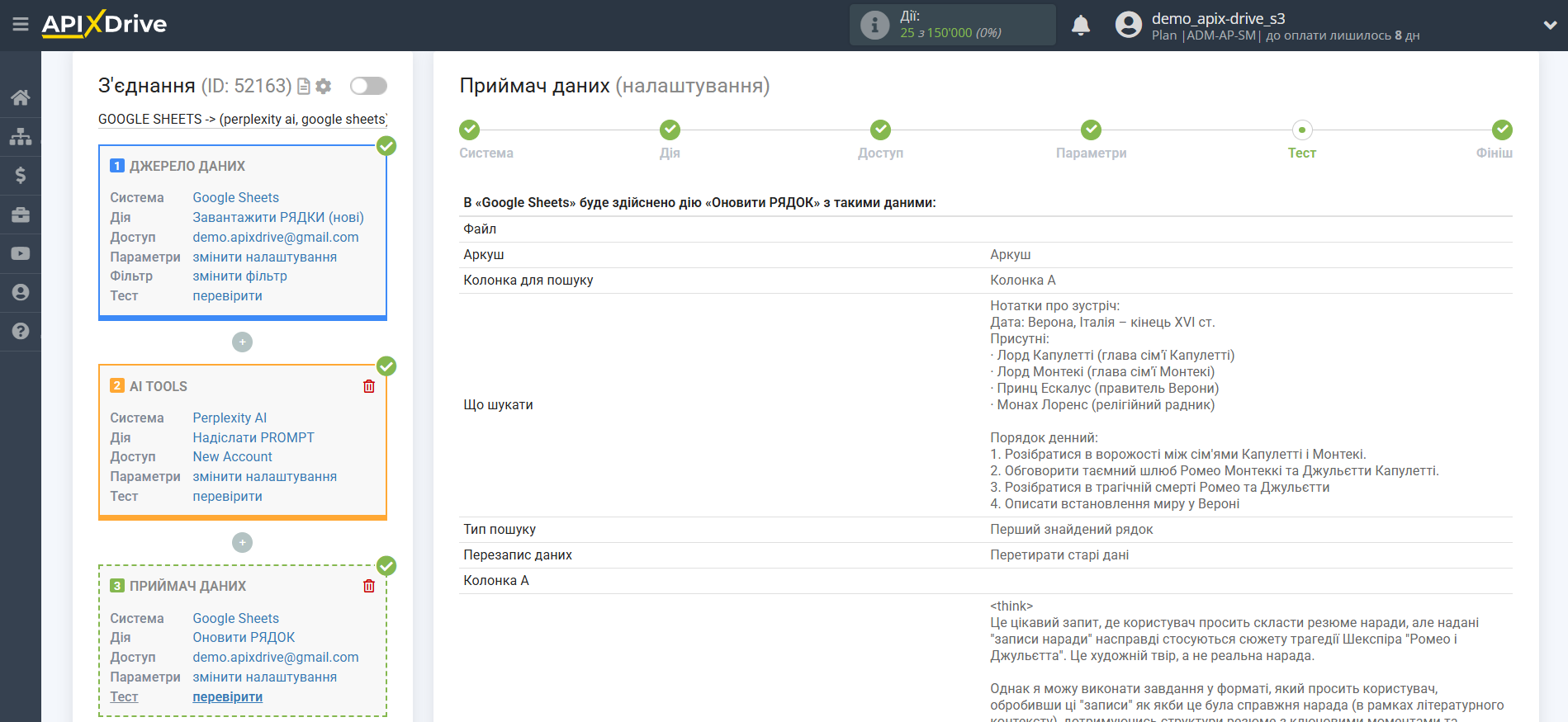Open AI Tools 'змінити налаштування' link
Image resolution: width=1568 pixels, height=722 pixels.
pyautogui.click(x=265, y=476)
